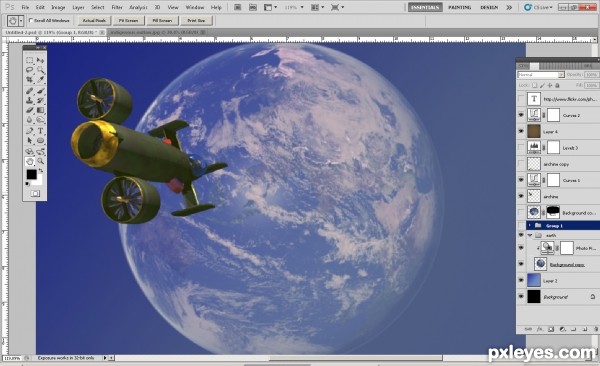Select the 3D Object Rotate tool
Screen dimensions: 600x366
click(x=29, y=152)
